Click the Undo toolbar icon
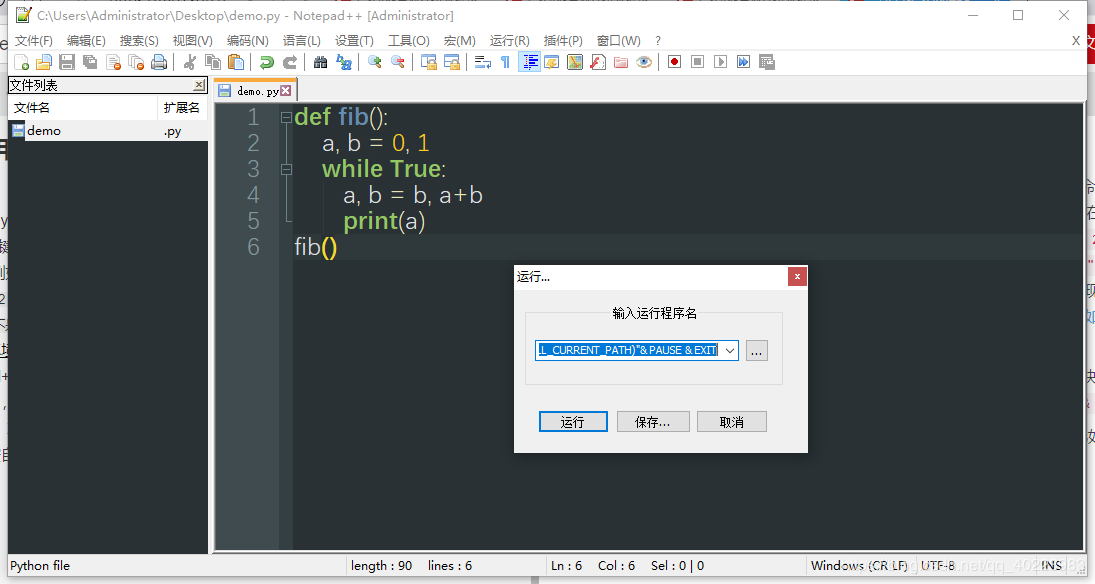 pyautogui.click(x=265, y=62)
